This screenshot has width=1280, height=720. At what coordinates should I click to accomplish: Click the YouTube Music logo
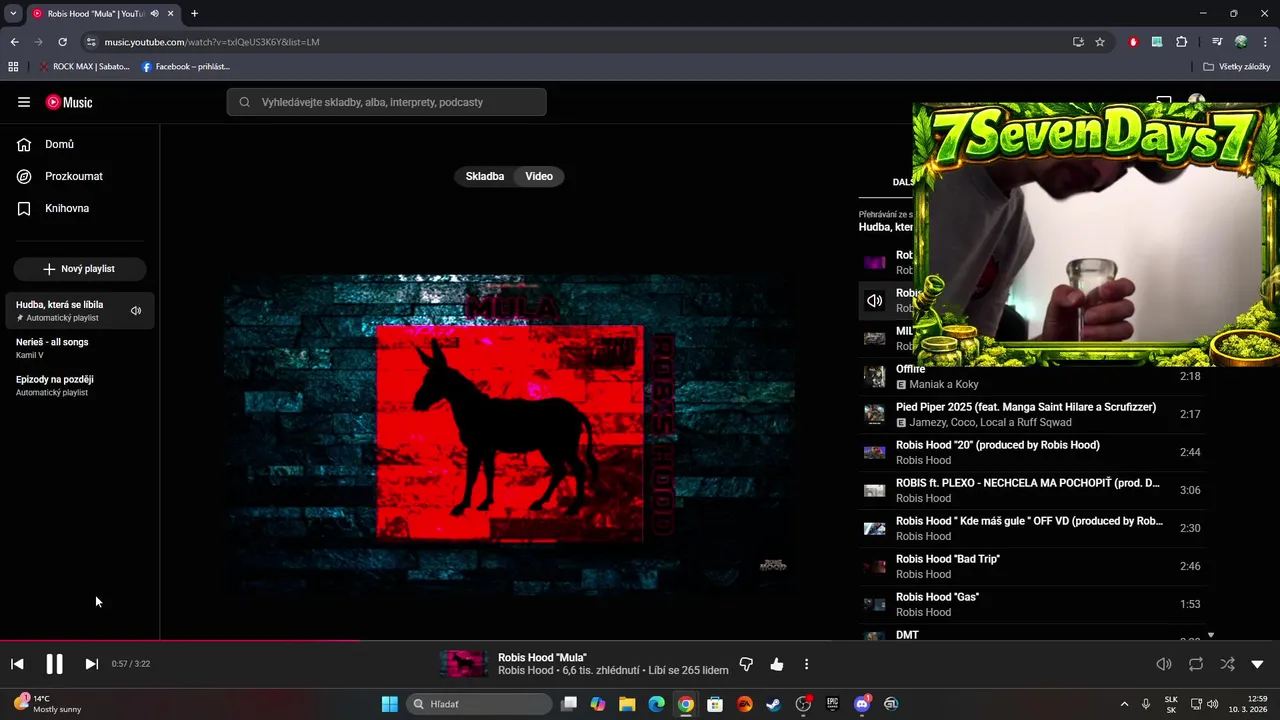[69, 102]
